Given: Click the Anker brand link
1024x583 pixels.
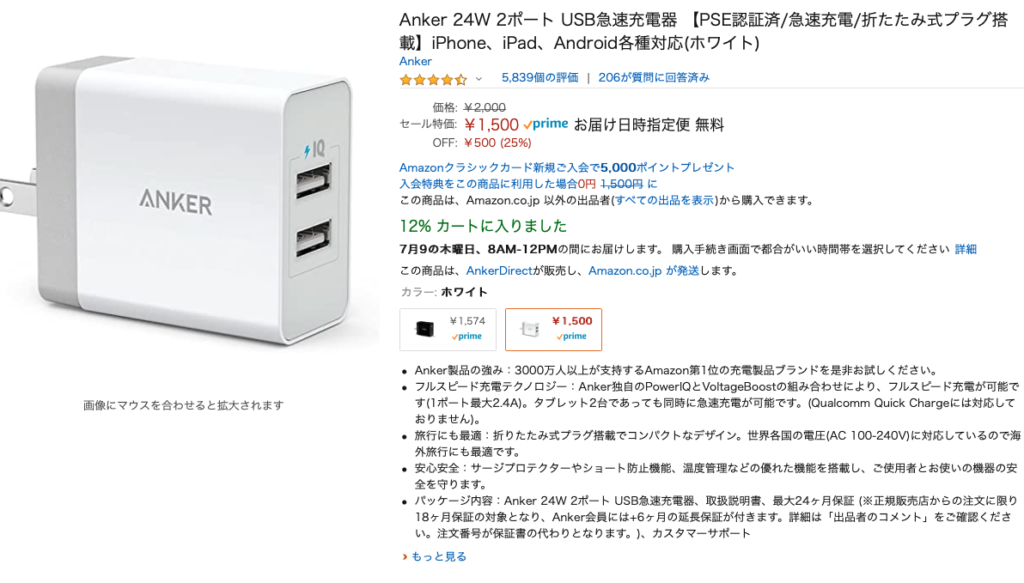Looking at the screenshot, I should [x=415, y=61].
